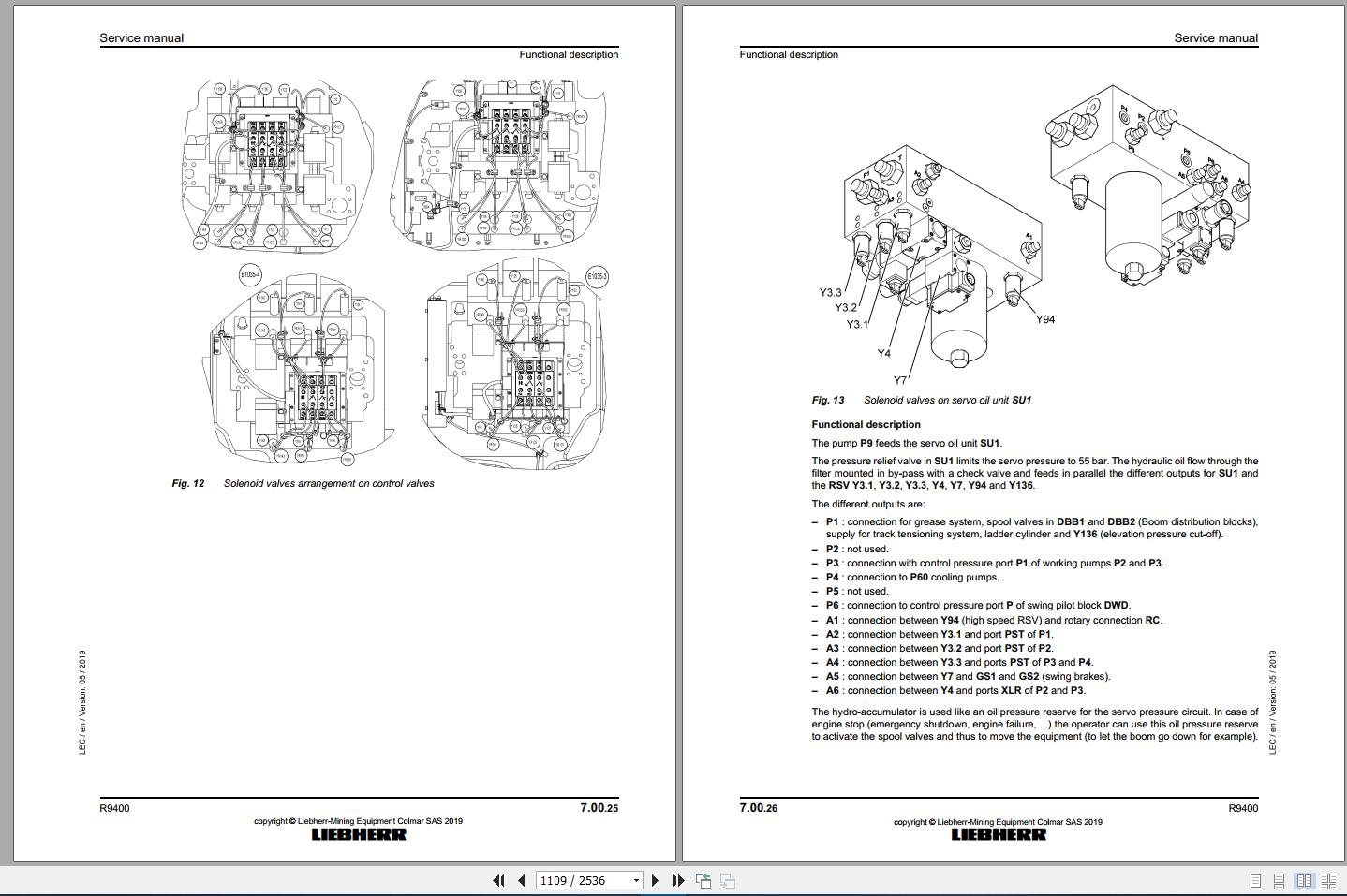Jump to the last page

(x=678, y=880)
